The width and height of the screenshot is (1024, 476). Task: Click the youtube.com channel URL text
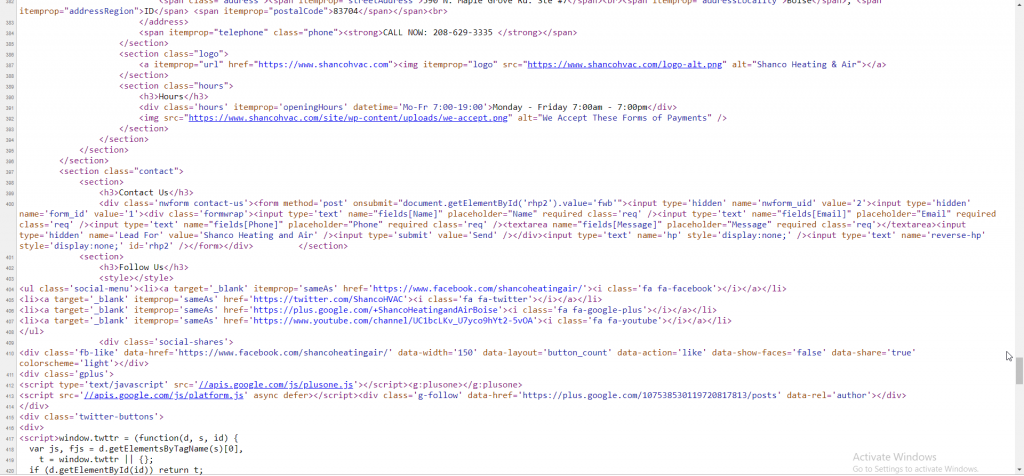395,321
